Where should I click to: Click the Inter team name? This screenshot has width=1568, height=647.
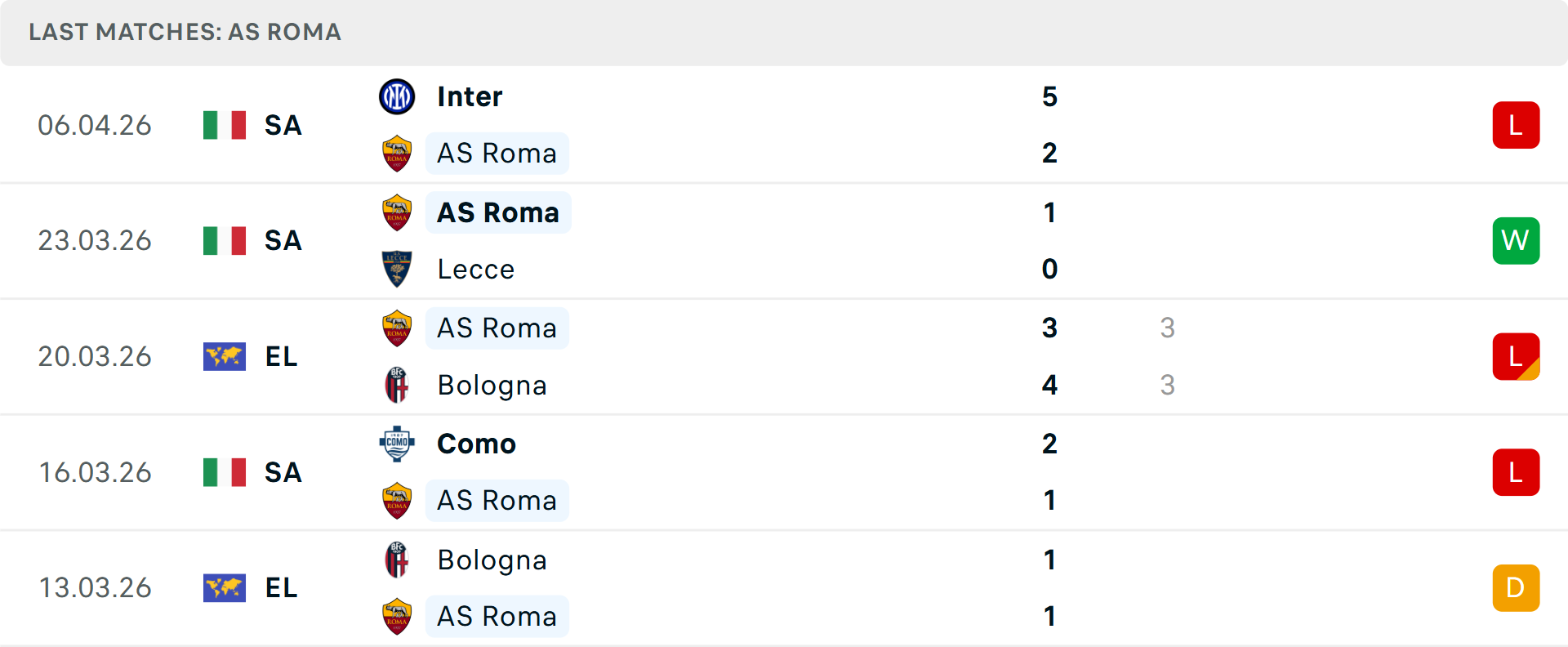coord(468,96)
